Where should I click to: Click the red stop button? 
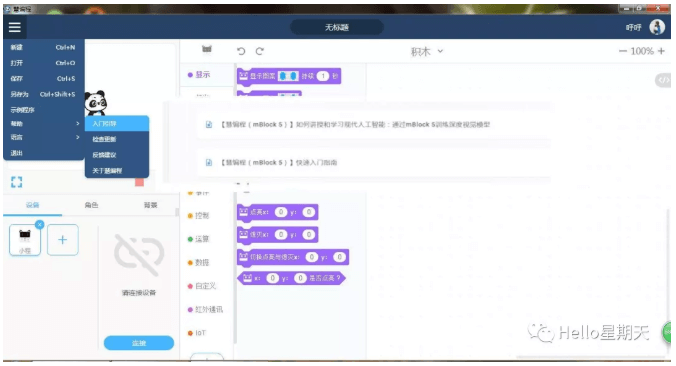pos(139,183)
